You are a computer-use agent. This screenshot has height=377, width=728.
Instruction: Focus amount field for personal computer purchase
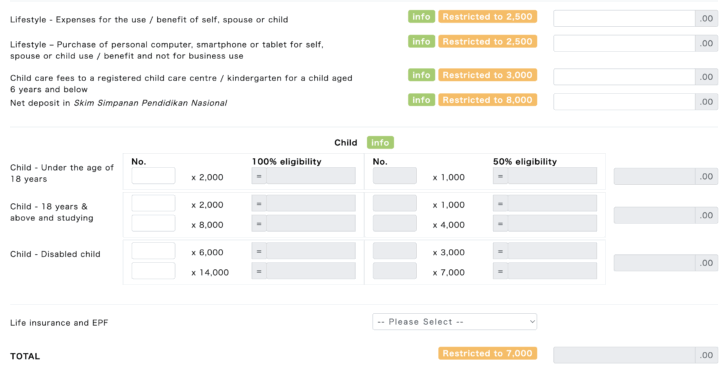(x=624, y=43)
